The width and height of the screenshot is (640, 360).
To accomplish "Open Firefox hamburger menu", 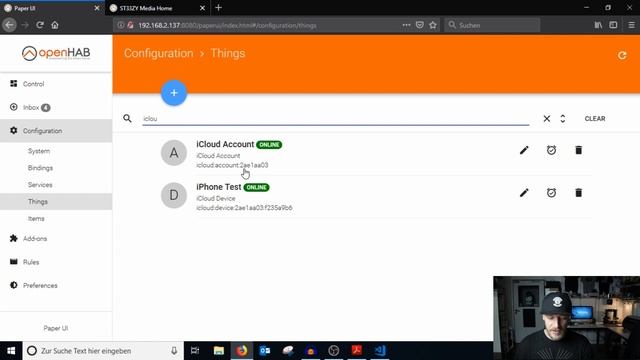I will coord(631,25).
